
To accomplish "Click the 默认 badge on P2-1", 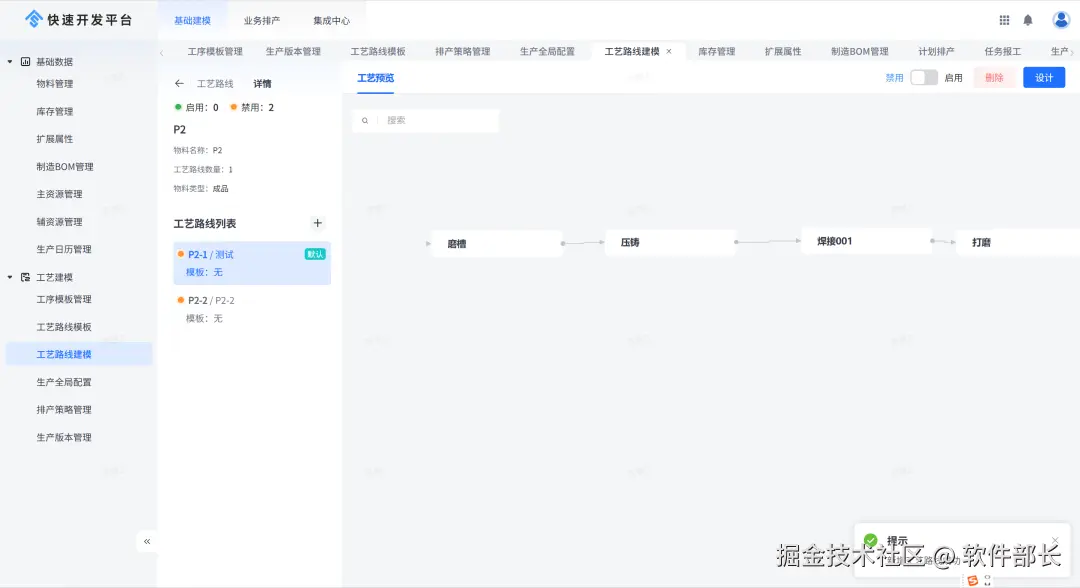I will (x=315, y=254).
